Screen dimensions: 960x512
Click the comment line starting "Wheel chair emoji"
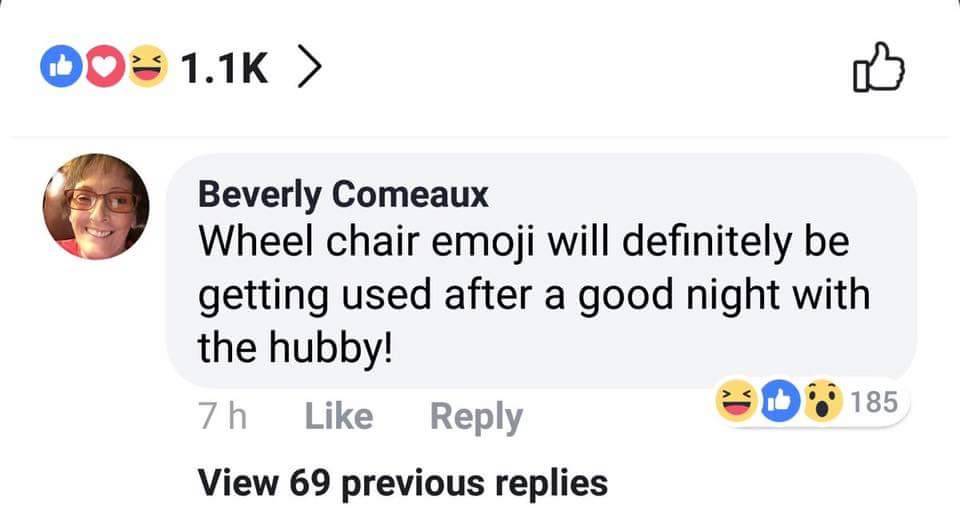(523, 241)
